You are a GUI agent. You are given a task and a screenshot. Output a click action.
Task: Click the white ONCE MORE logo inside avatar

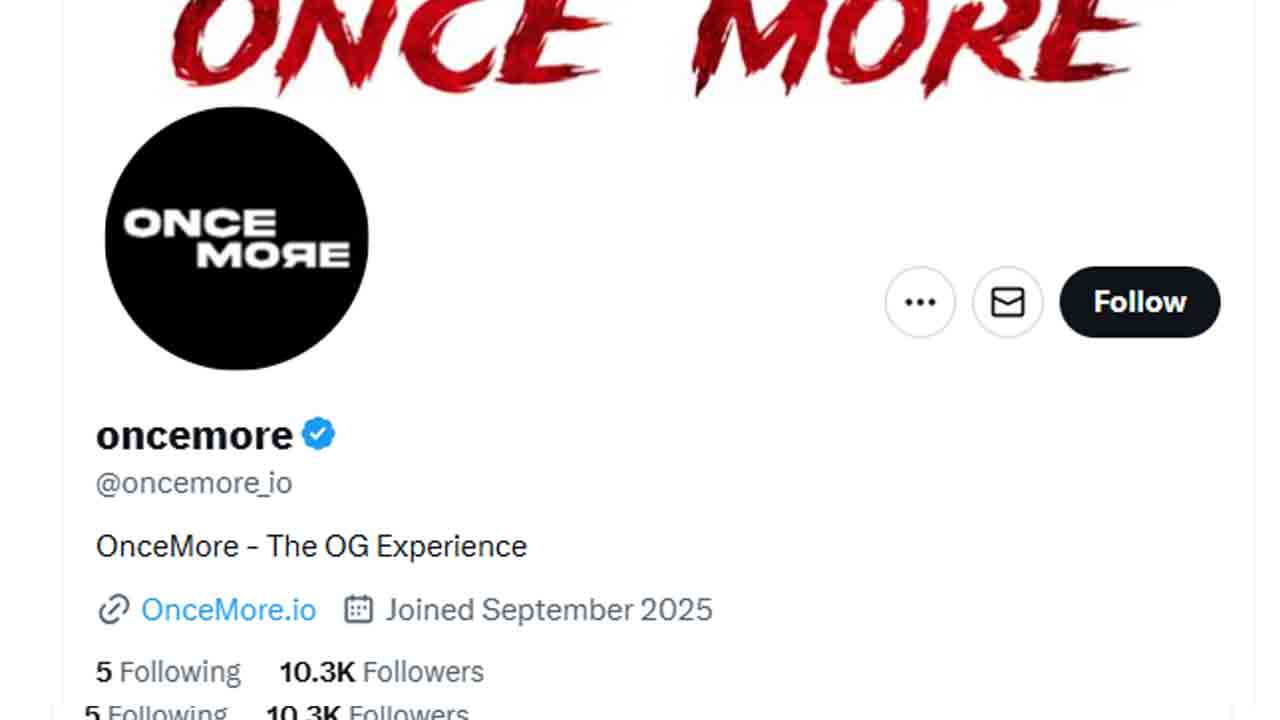pos(236,239)
